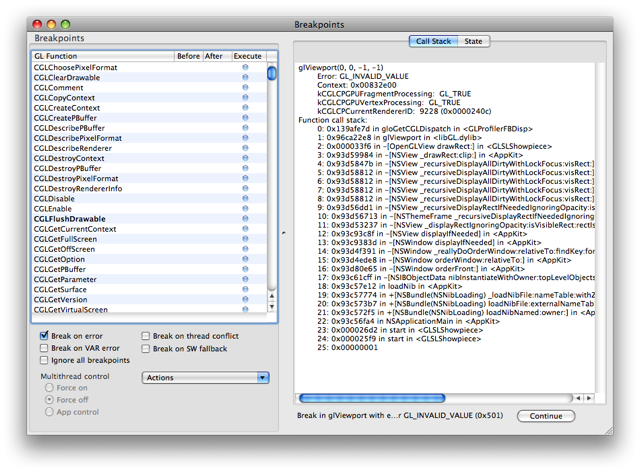Enable Break on thread conflict
The width and height of the screenshot is (640, 472).
(147, 336)
